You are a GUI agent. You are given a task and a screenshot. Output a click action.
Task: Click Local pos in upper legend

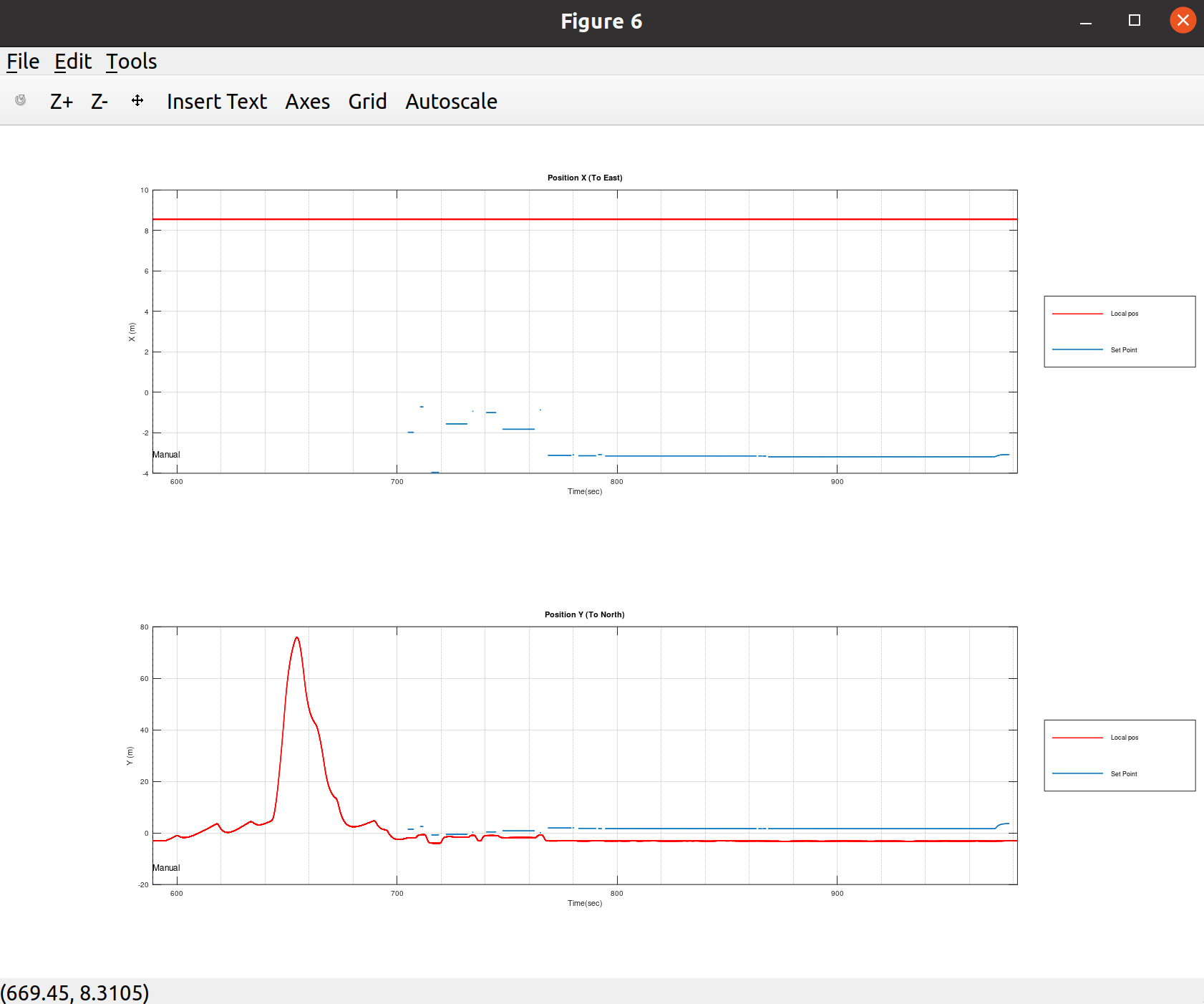pos(1125,314)
